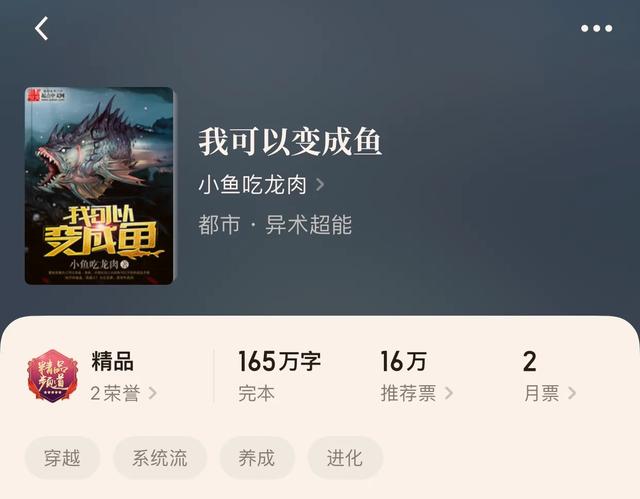Select the 进化 tag
This screenshot has width=640, height=499.
(x=345, y=458)
